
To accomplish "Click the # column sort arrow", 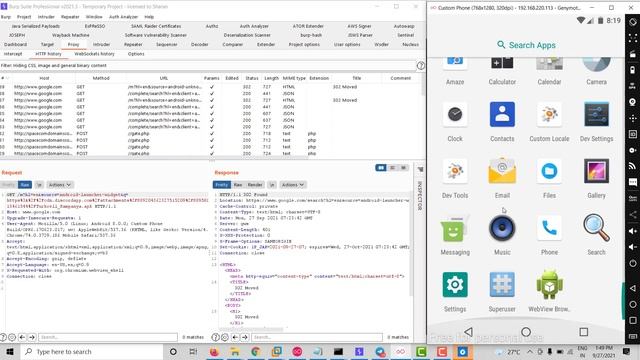I will point(7,78).
